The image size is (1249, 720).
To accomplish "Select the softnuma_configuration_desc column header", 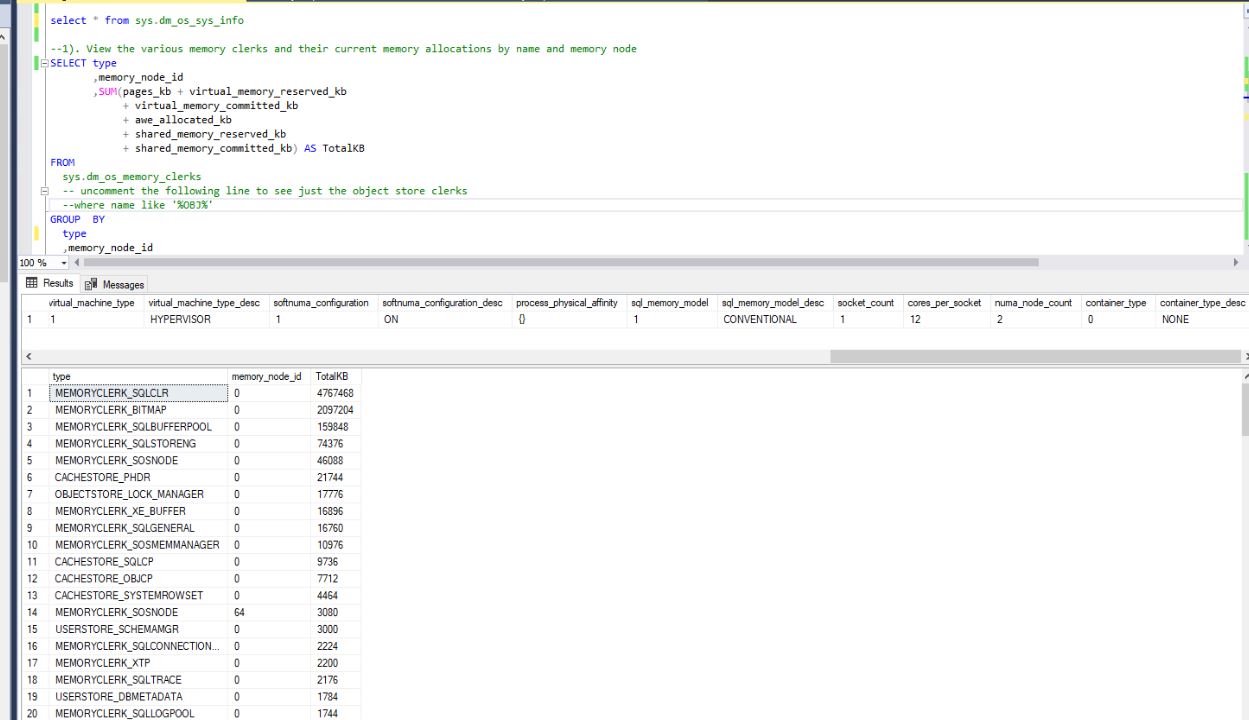I will point(443,303).
